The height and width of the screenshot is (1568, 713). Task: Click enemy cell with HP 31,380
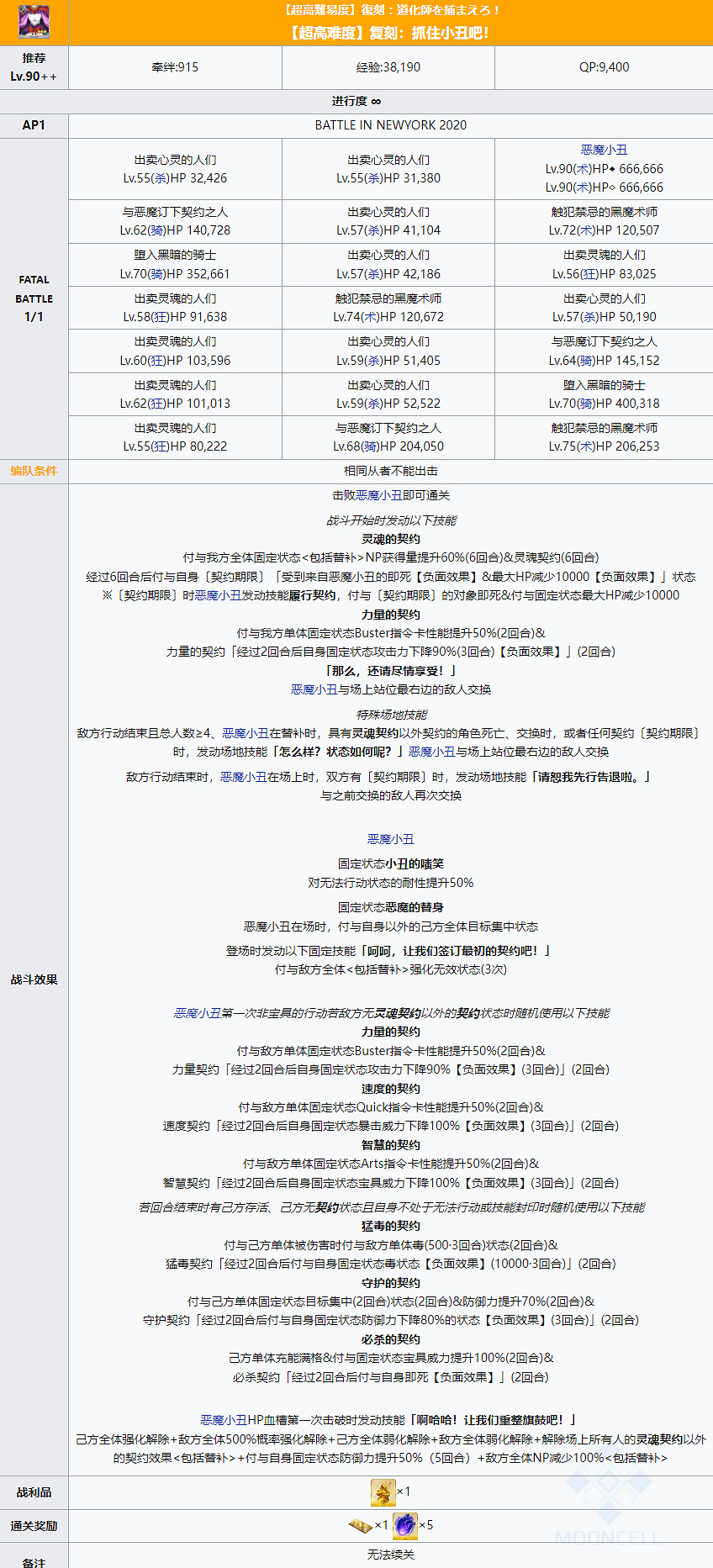coord(388,169)
